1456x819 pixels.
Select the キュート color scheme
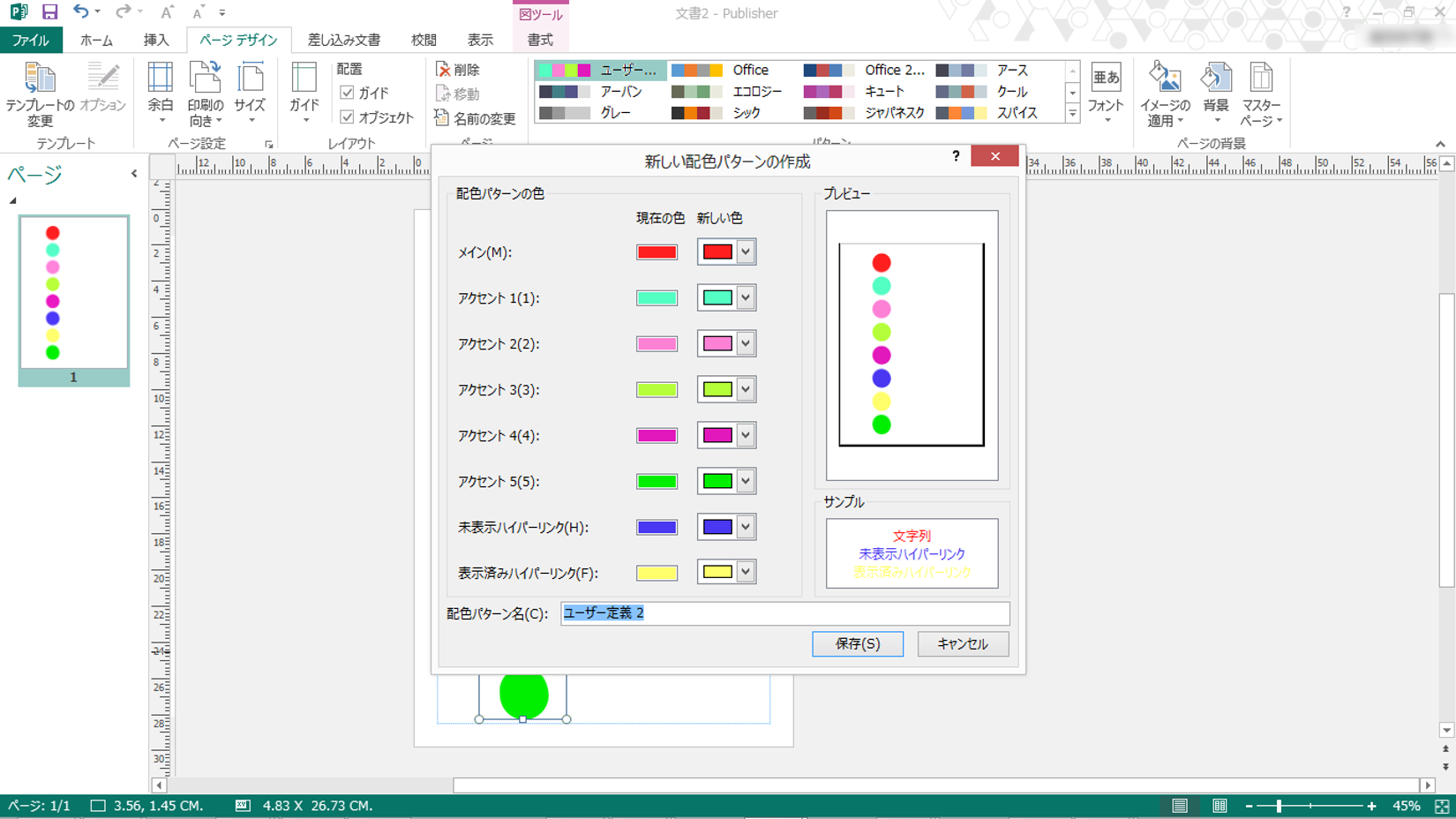tap(865, 92)
